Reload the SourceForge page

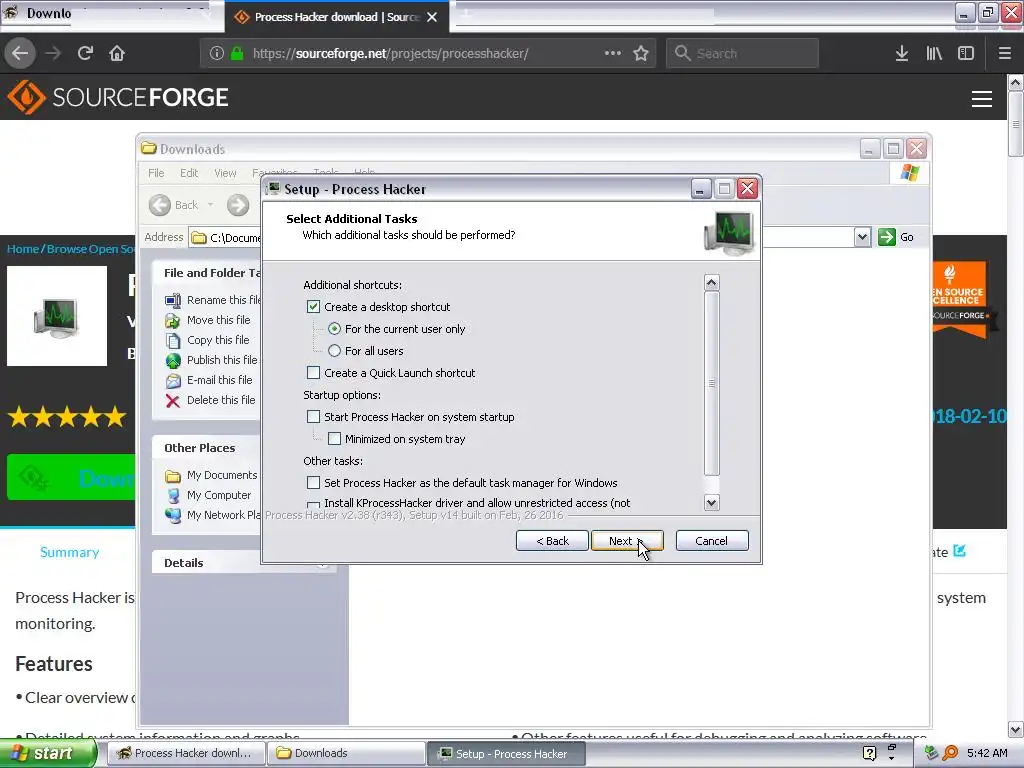[85, 53]
